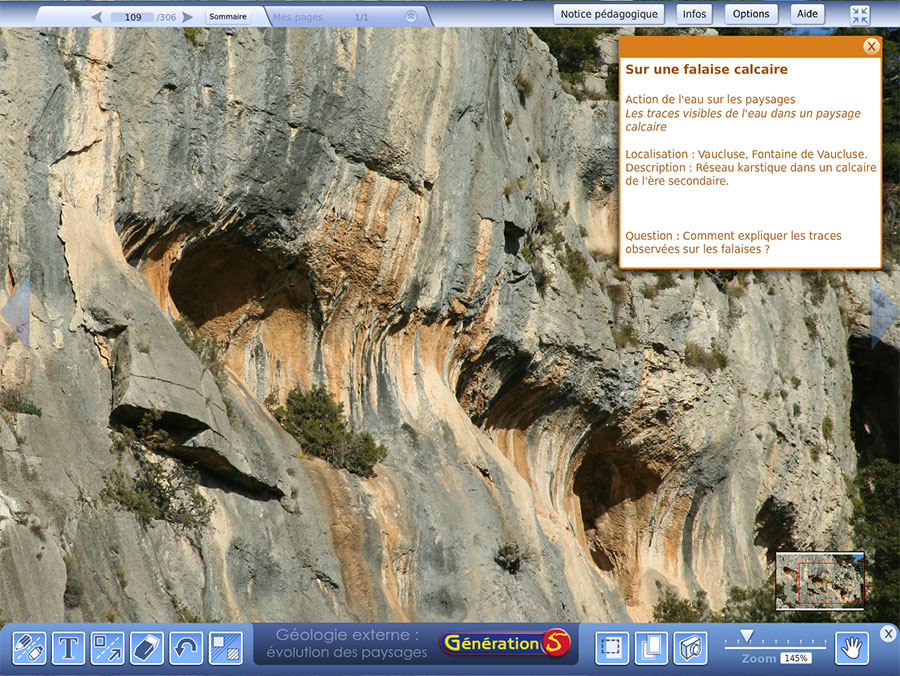
Task: Take a snapshot with the camera icon
Action: (690, 648)
